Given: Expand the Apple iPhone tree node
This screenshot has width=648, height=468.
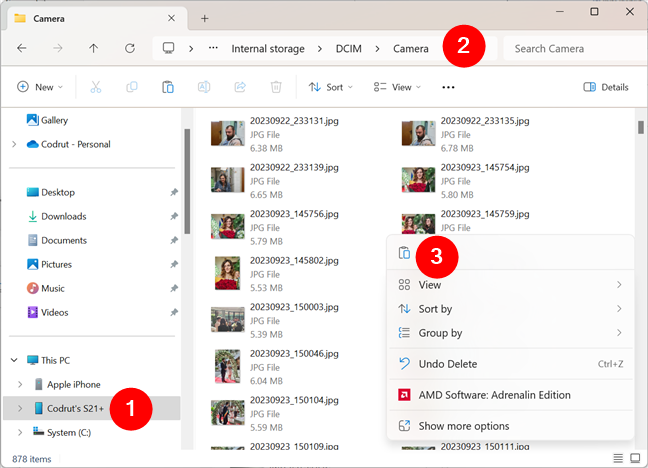Looking at the screenshot, I should click(x=20, y=384).
